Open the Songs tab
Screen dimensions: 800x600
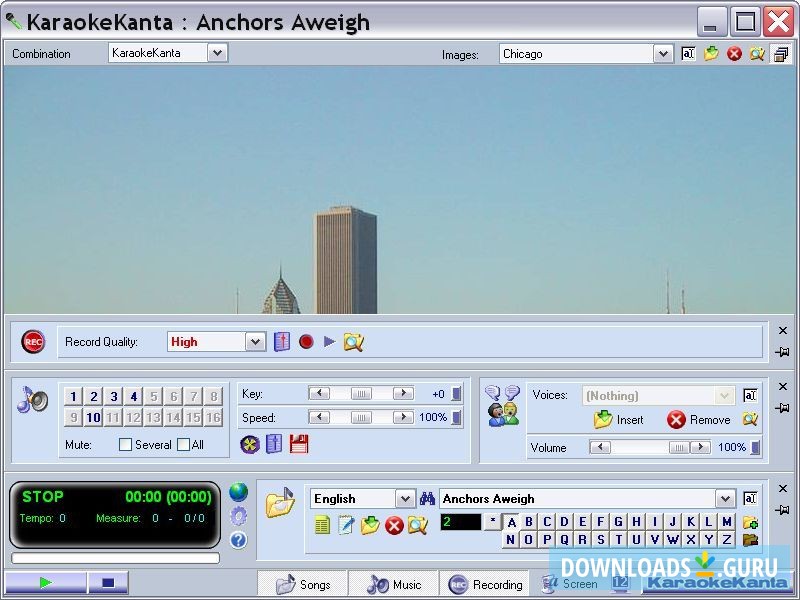[x=305, y=584]
